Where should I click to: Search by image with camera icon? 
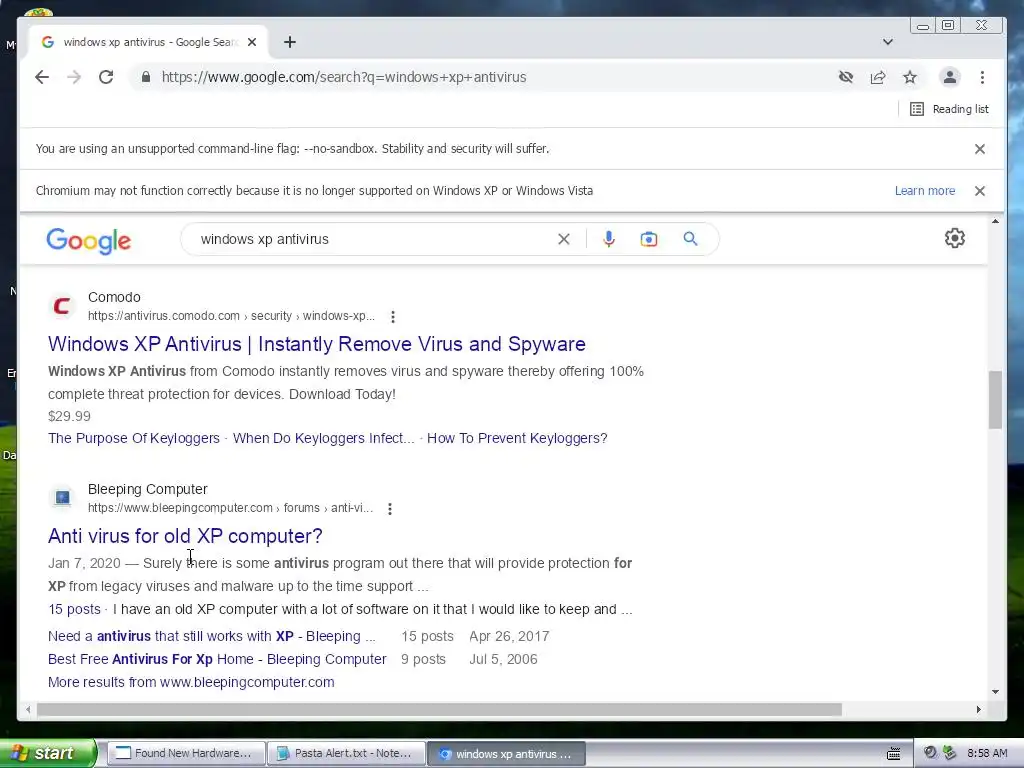[648, 239]
